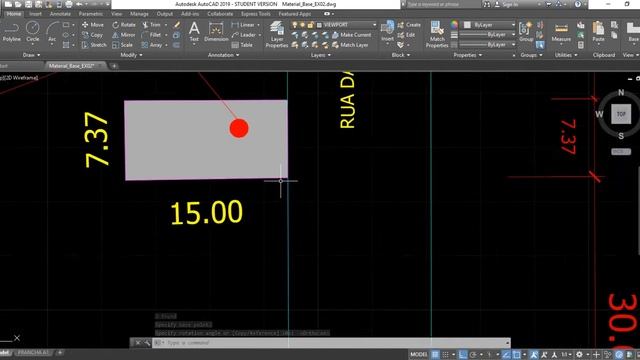
Task: Expand the Draw panel dropdown
Action: 31,55
